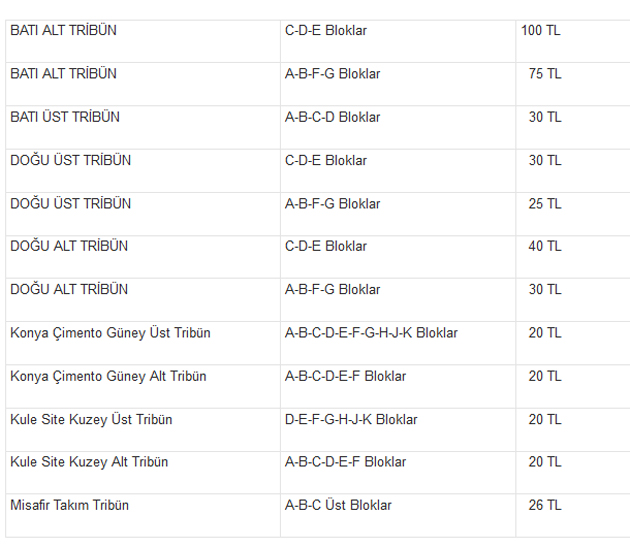The width and height of the screenshot is (630, 547).
Task: Select Kule Site Kuzey Üst Tribün
Action: pyautogui.click(x=91, y=420)
